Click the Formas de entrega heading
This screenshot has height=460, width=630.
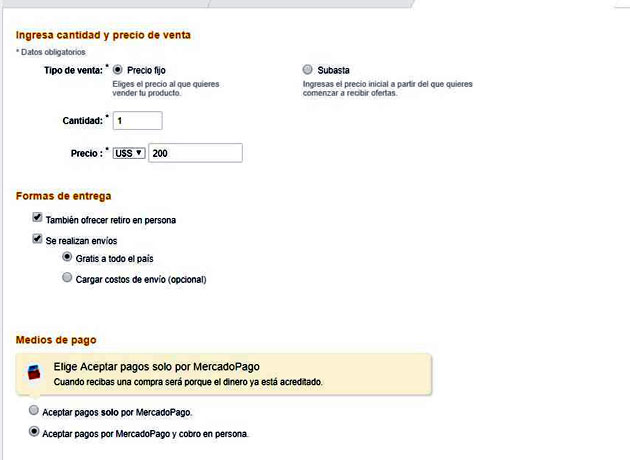click(63, 195)
